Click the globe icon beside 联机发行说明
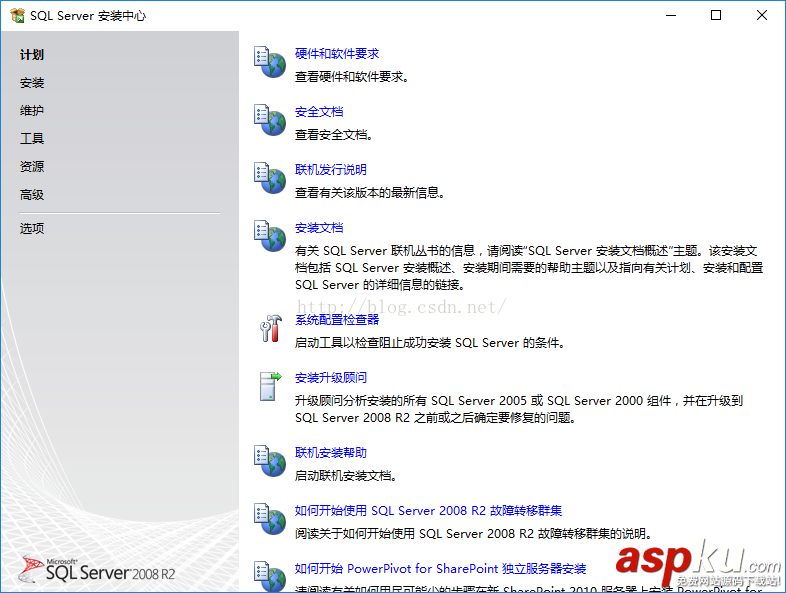Screen dimensions: 786x593 tap(270, 178)
